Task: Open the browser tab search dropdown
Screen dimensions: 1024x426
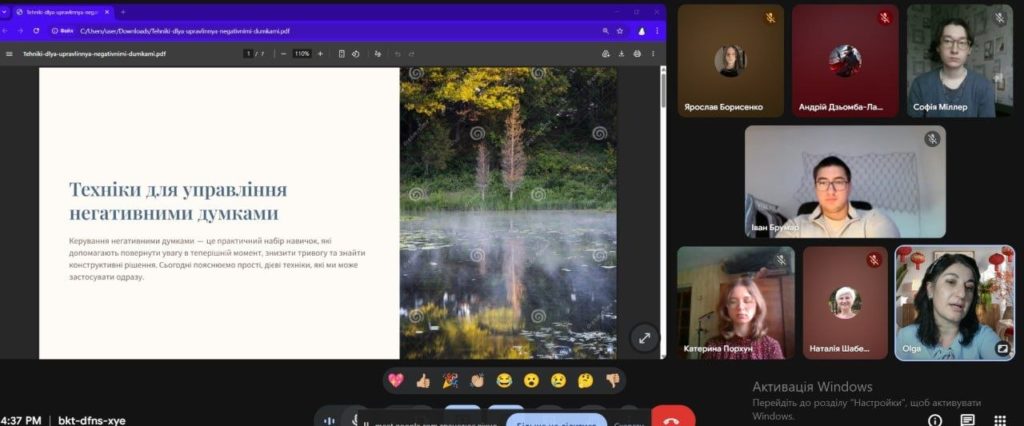Action: click(x=7, y=12)
